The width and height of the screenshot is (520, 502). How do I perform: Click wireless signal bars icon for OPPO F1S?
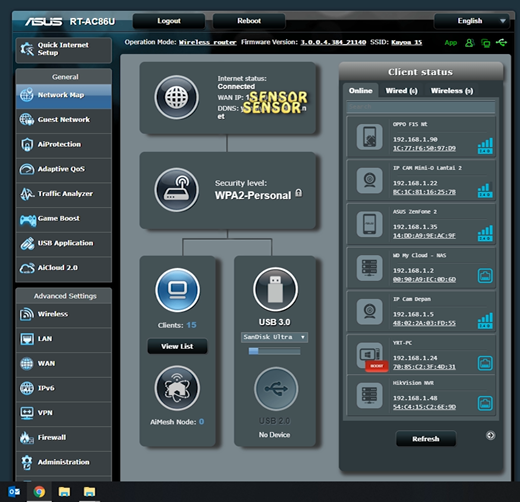coord(485,146)
